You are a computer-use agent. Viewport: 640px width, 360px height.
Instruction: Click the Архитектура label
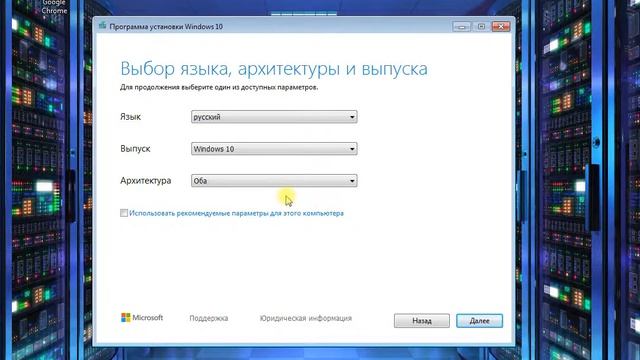[145, 180]
